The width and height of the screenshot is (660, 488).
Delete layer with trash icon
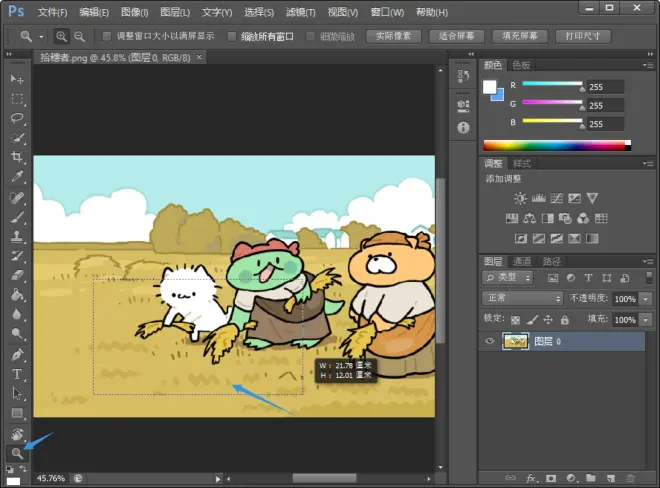pyautogui.click(x=631, y=478)
